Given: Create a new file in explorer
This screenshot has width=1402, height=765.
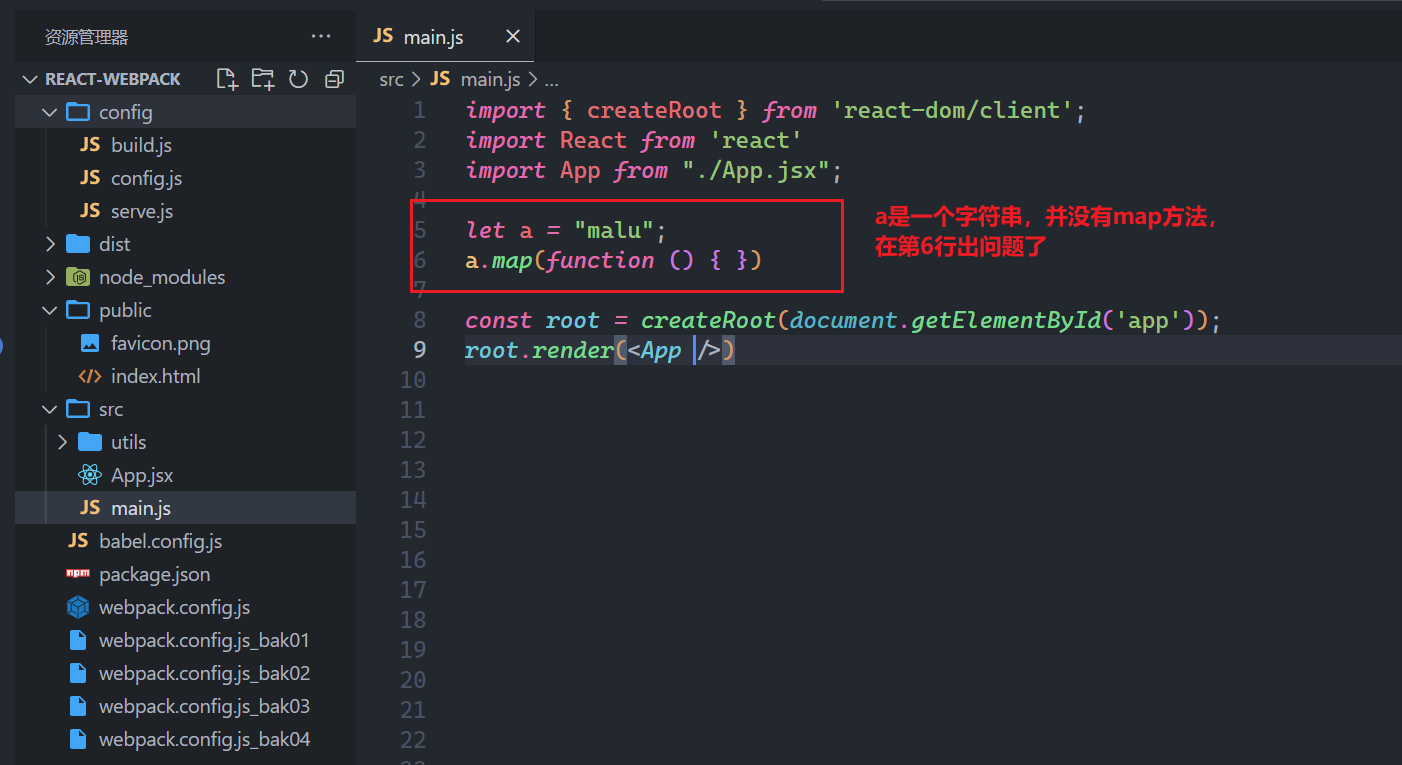Looking at the screenshot, I should tap(227, 79).
